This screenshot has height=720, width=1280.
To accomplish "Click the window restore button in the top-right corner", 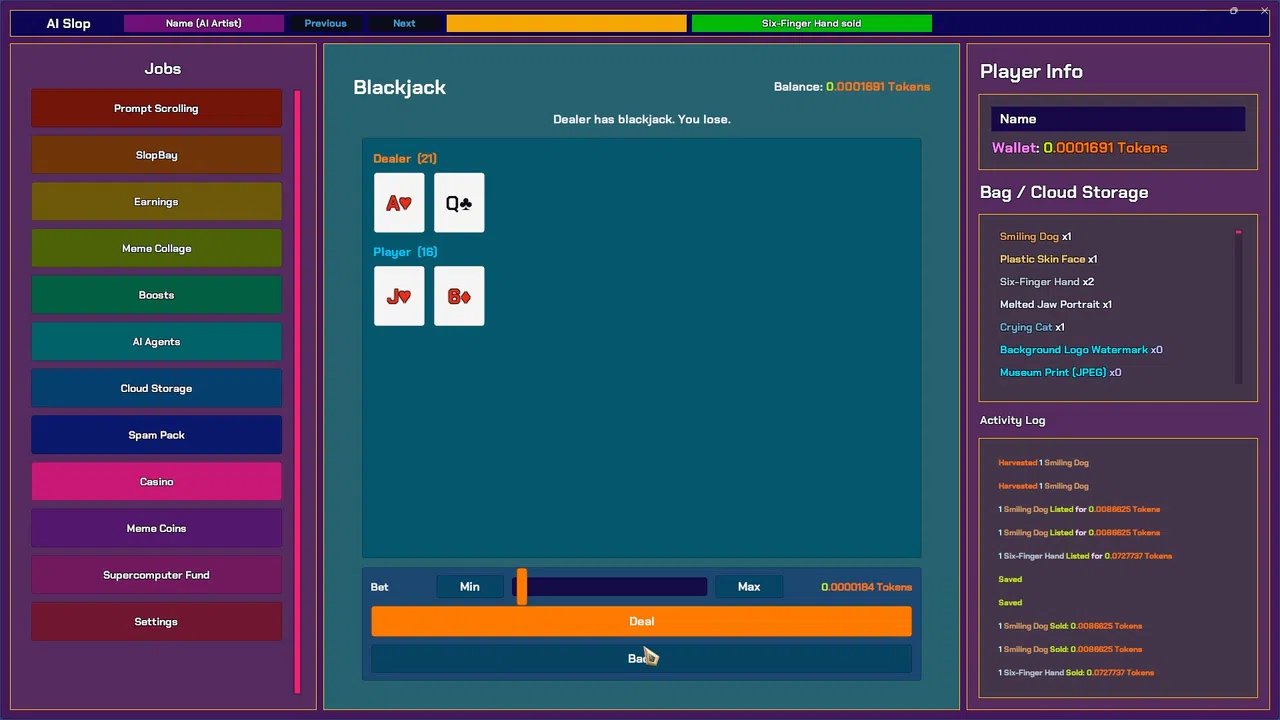I will (x=1234, y=11).
